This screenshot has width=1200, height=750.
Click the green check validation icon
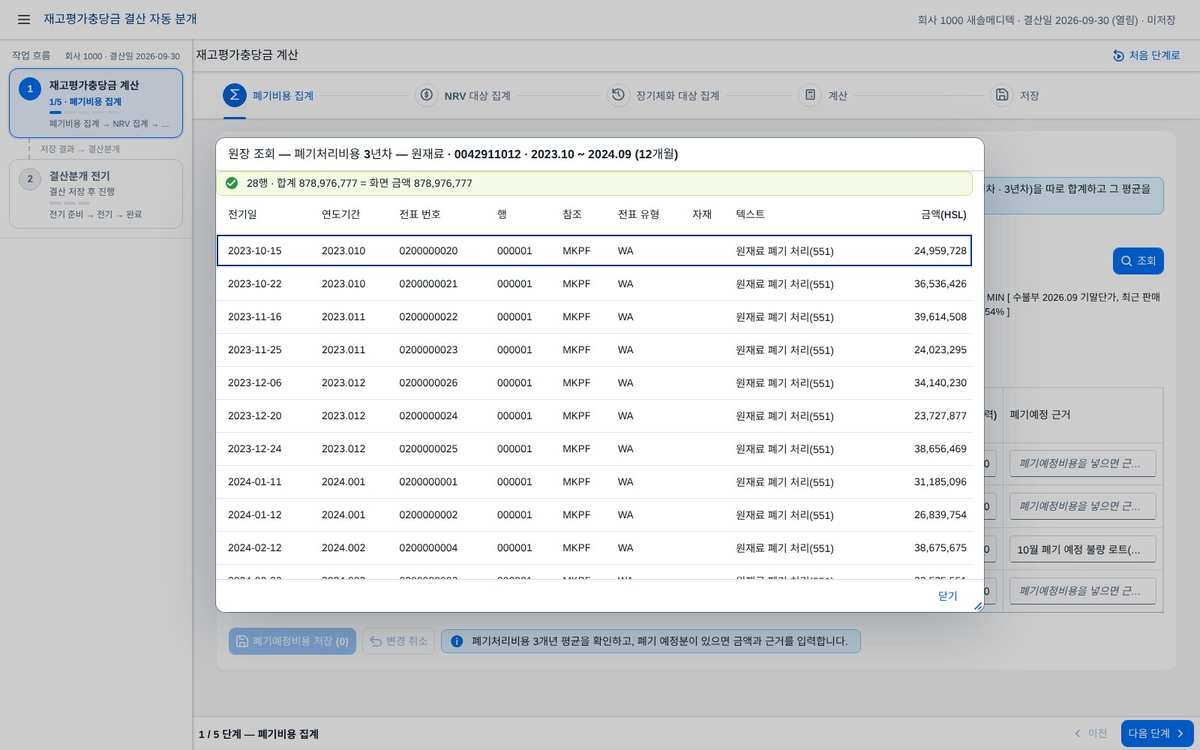232,183
